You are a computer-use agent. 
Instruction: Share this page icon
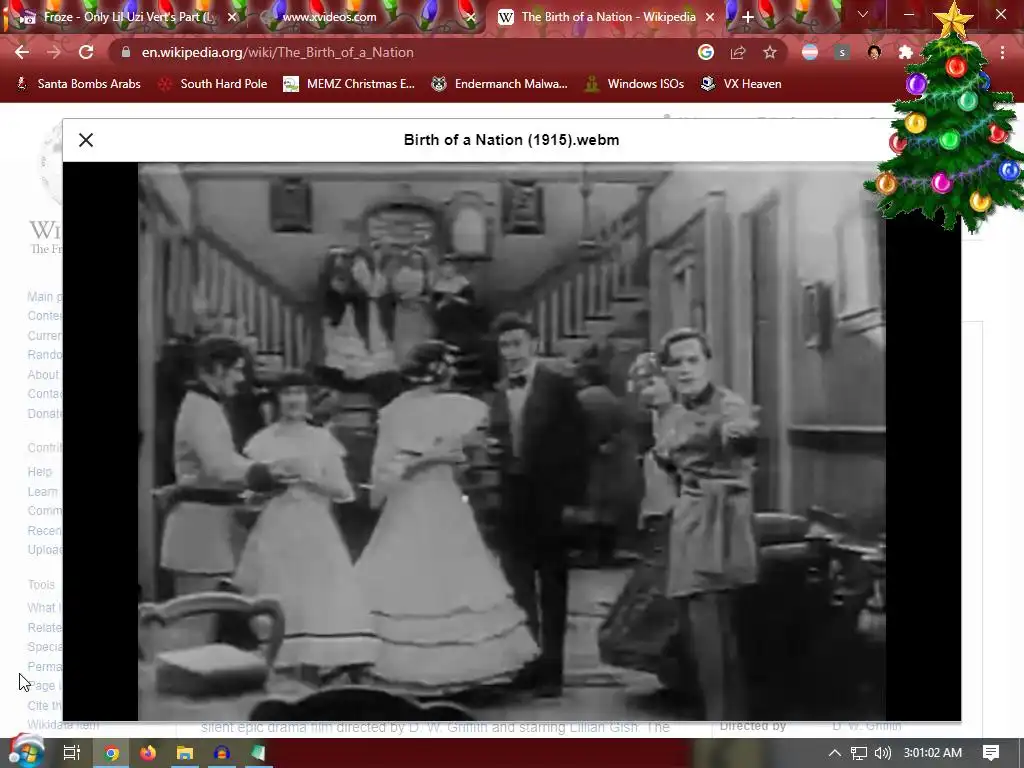(738, 52)
